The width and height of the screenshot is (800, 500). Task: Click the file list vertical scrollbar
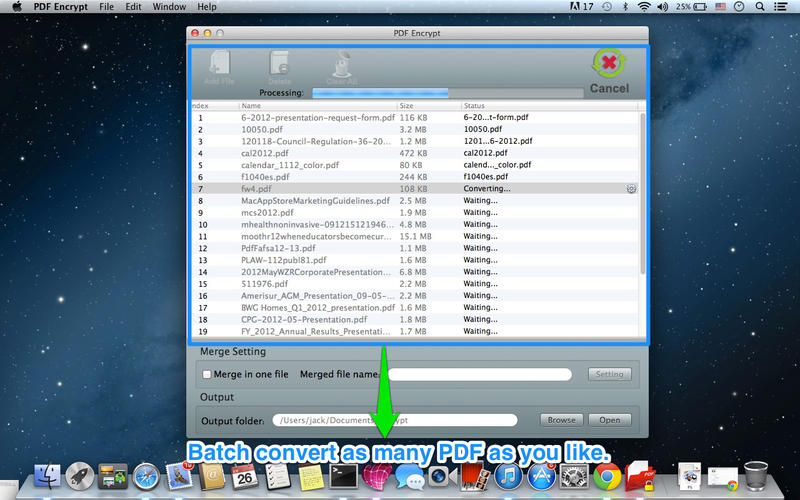pyautogui.click(x=642, y=194)
